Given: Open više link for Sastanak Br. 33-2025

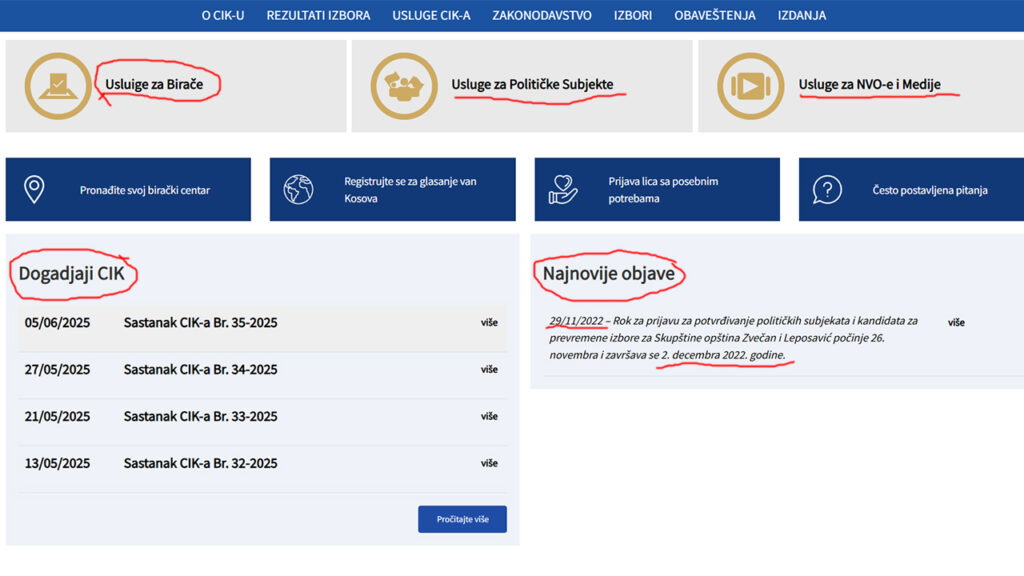Looking at the screenshot, I should (489, 417).
